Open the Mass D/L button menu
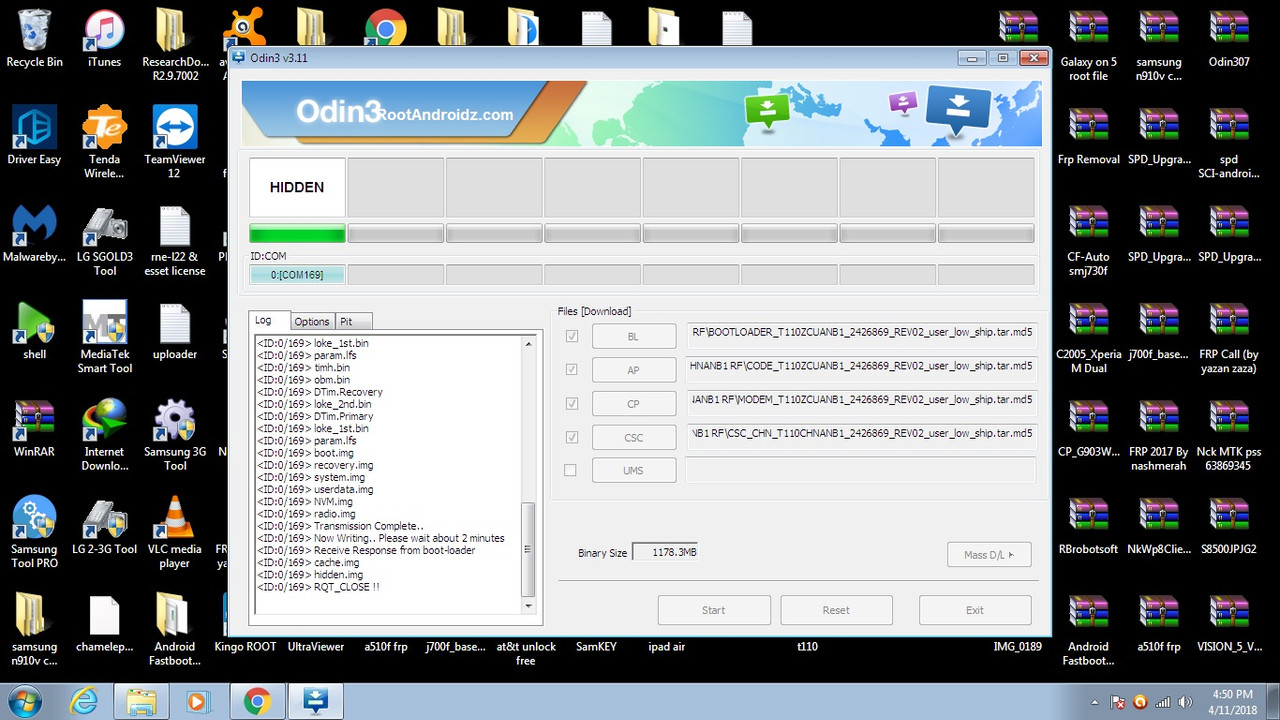This screenshot has height=720, width=1280. click(989, 555)
